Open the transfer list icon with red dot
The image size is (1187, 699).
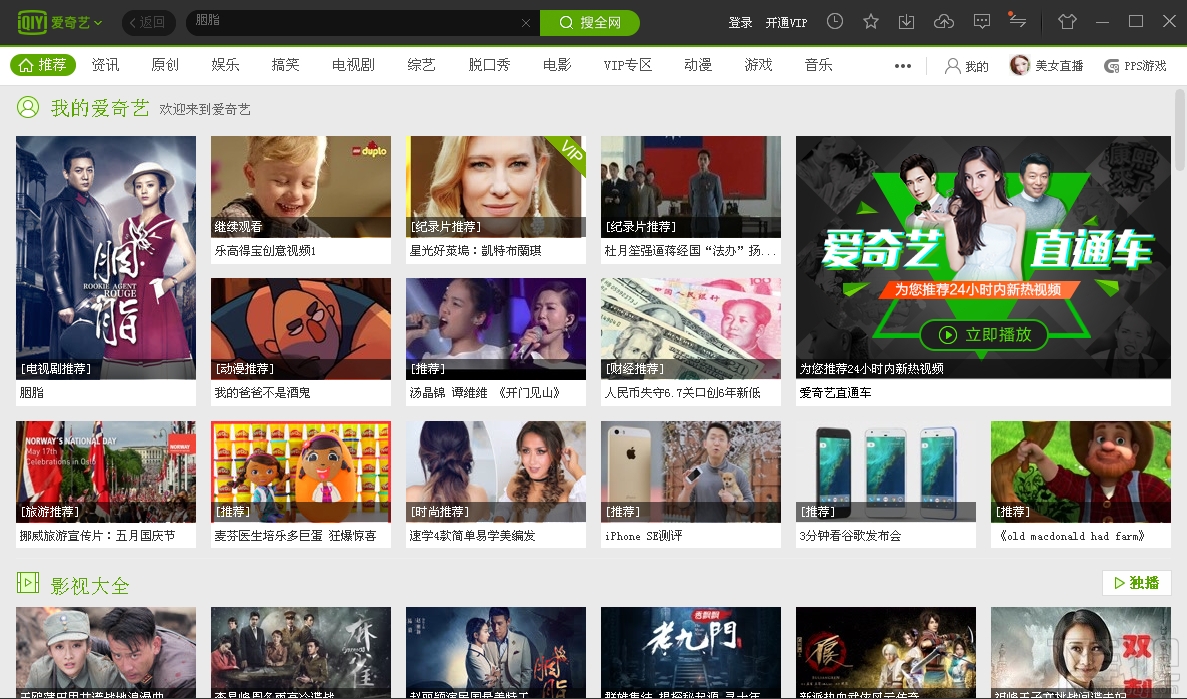pos(1017,20)
